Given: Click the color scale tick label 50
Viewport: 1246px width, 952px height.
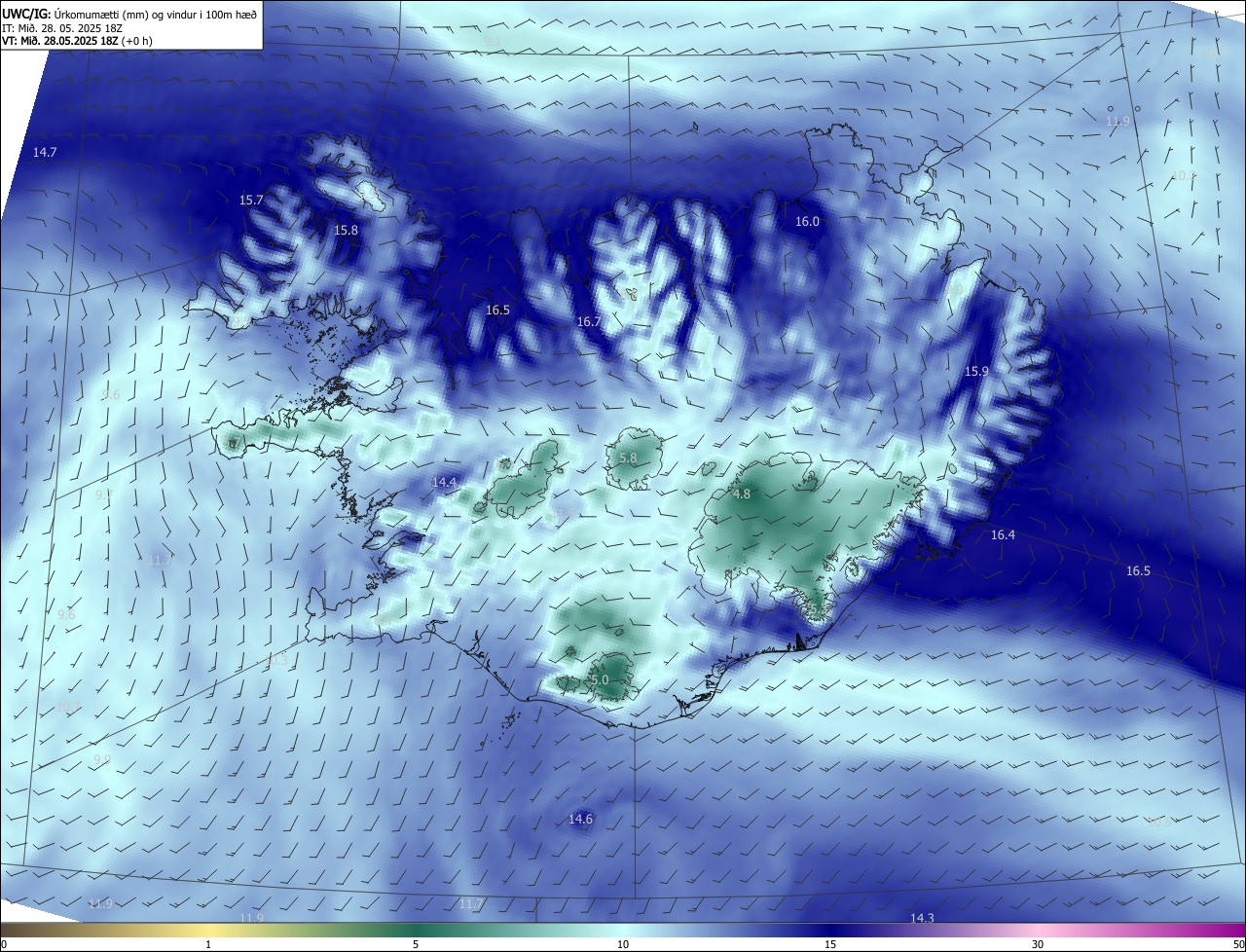Looking at the screenshot, I should tap(1238, 944).
